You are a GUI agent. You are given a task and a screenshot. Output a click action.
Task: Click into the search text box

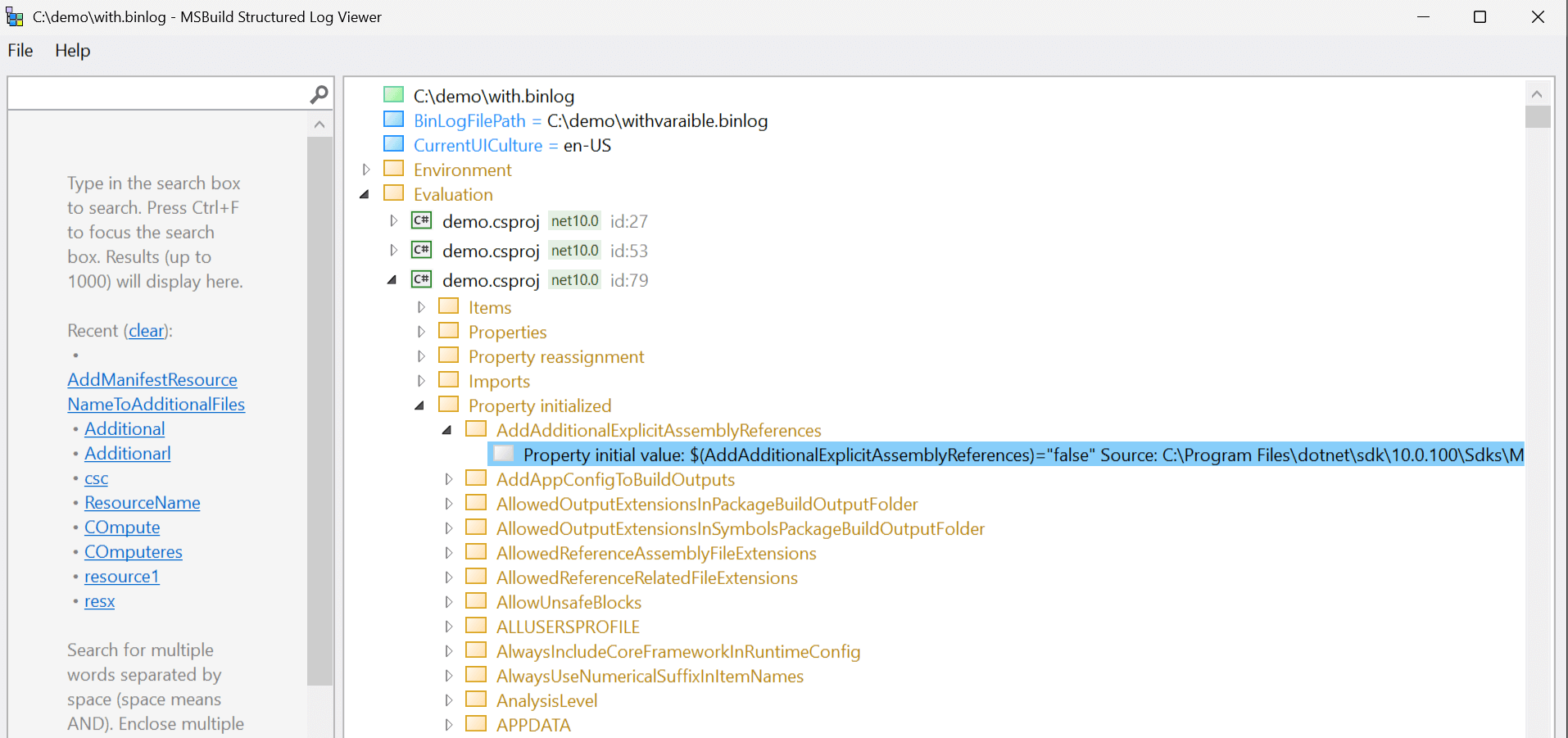(x=156, y=95)
